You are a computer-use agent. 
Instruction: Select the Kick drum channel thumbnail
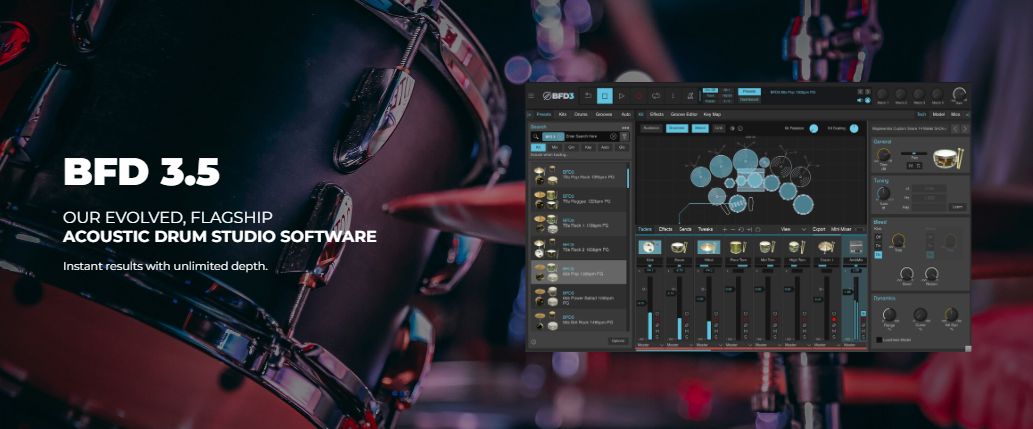650,247
